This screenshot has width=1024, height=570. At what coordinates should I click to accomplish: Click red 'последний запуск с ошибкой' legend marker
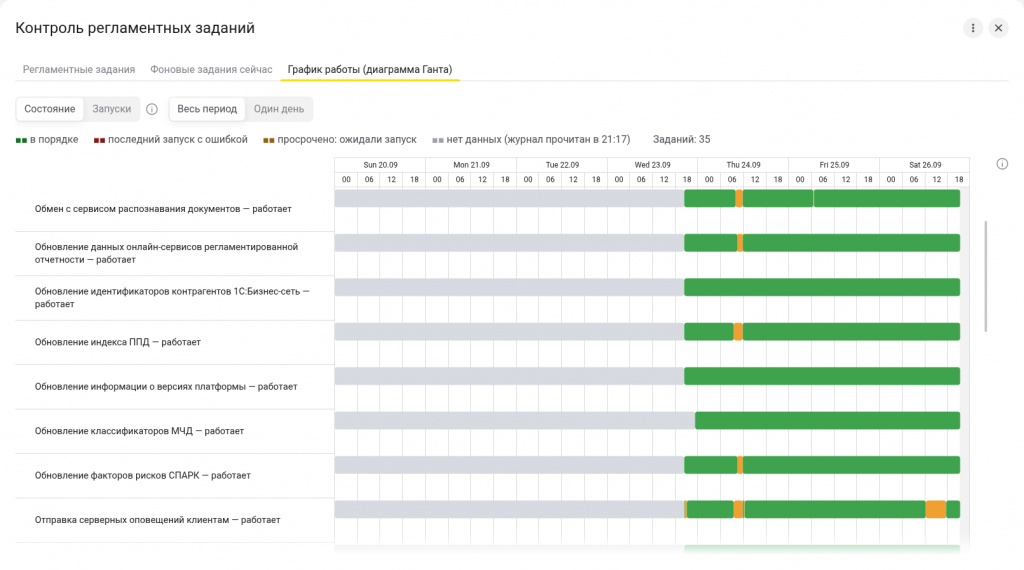click(x=99, y=140)
